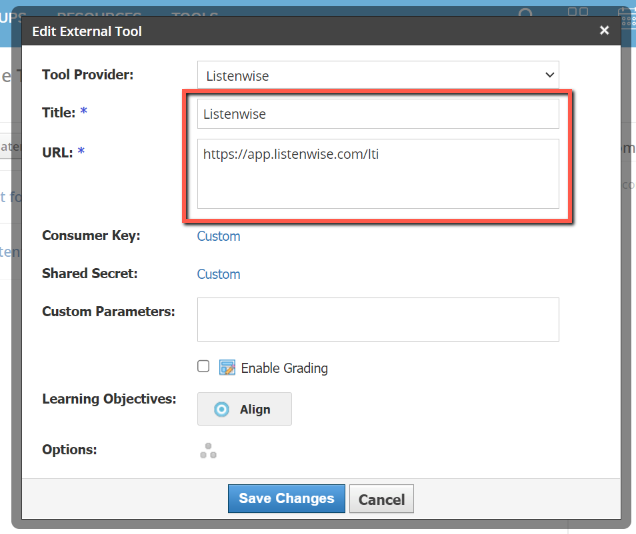Click the Enable Grading label text
Image resolution: width=636 pixels, height=534 pixels.
(x=284, y=368)
